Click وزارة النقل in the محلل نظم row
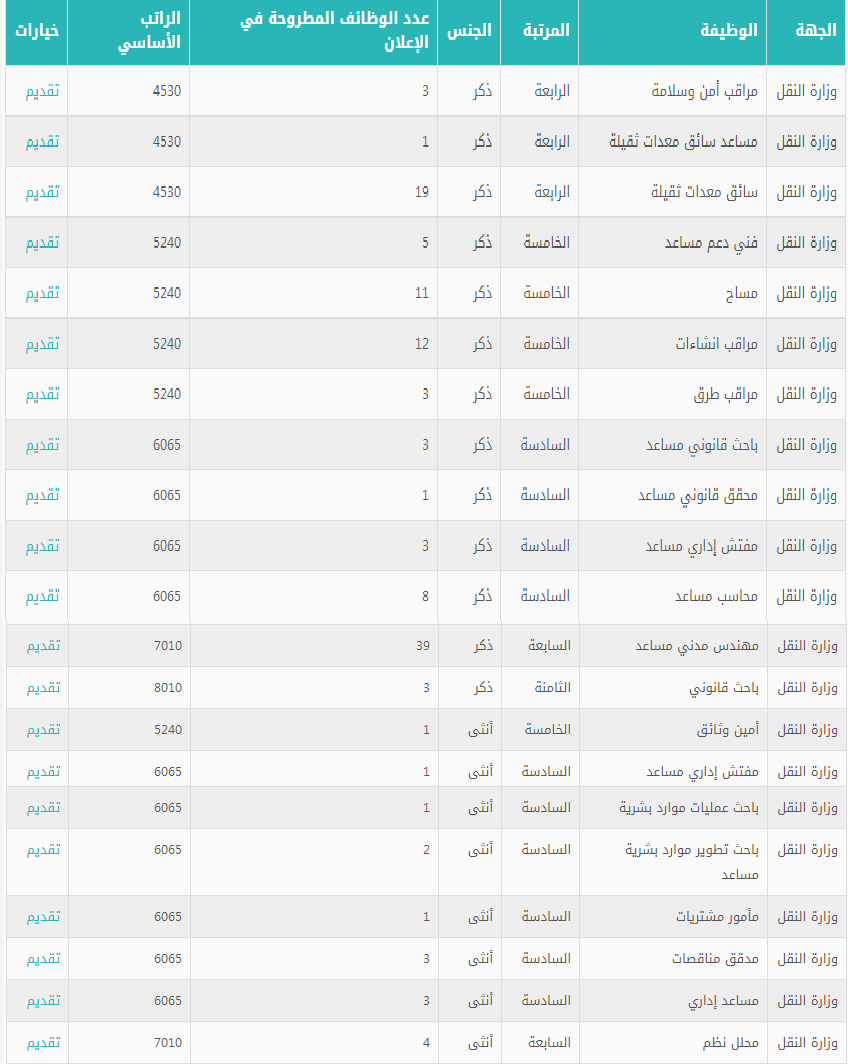848x1064 pixels. click(807, 1044)
